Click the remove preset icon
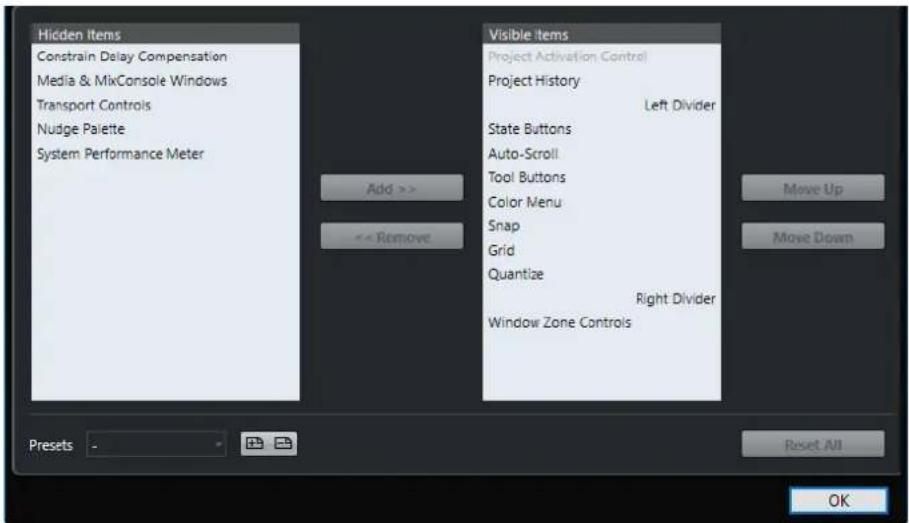The width and height of the screenshot is (909, 523). coord(283,444)
